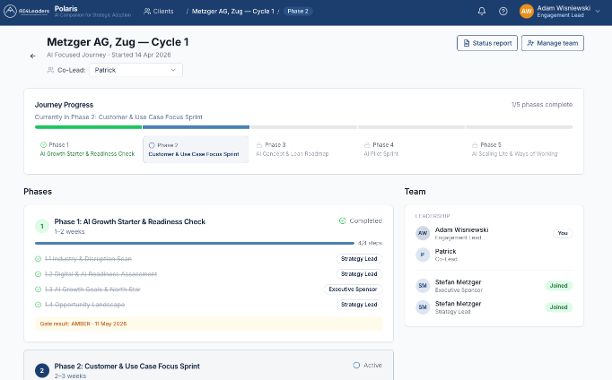Screen dimensions: 612x380
Task: Click Strategy Lead tag on 1.4 row
Action: [x=359, y=304]
